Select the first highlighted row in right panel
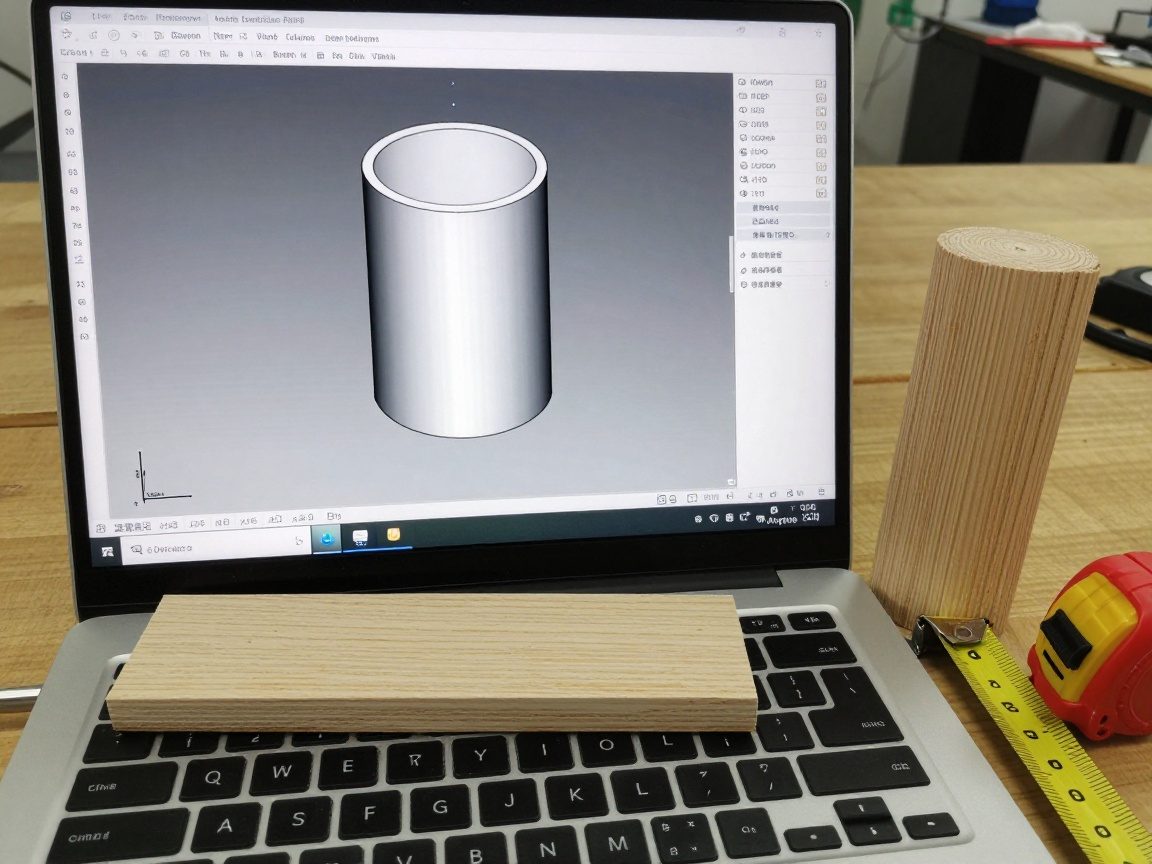The width and height of the screenshot is (1152, 864). (782, 207)
